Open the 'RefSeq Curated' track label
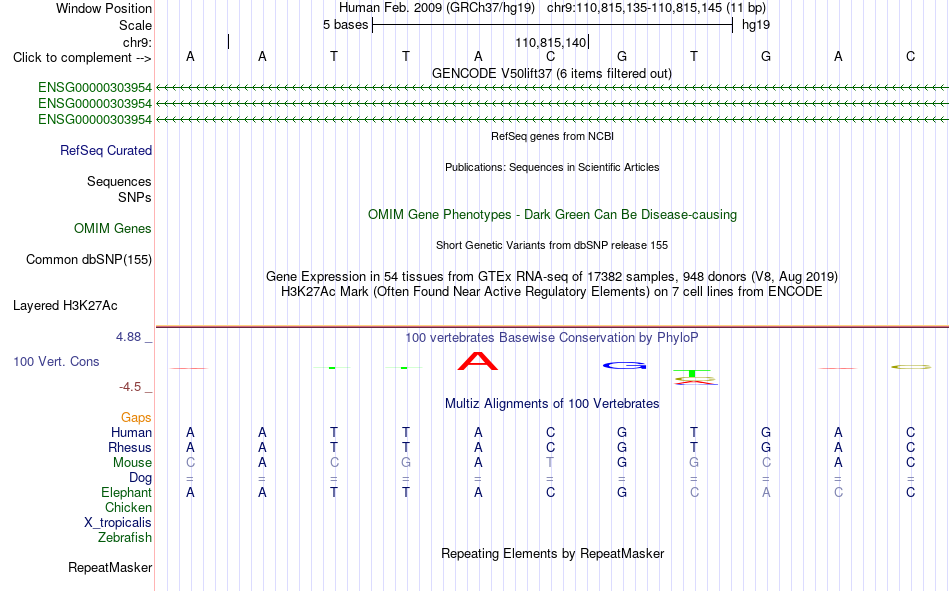Screen dimensions: 950x591 click(106, 150)
